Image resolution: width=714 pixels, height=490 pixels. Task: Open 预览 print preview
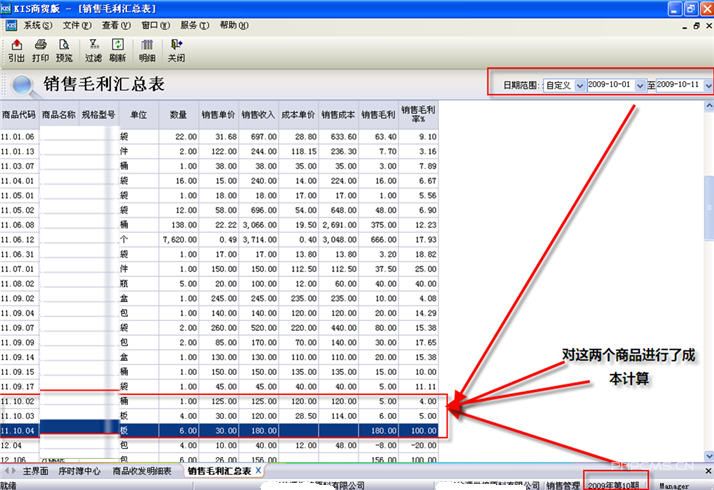click(x=64, y=50)
